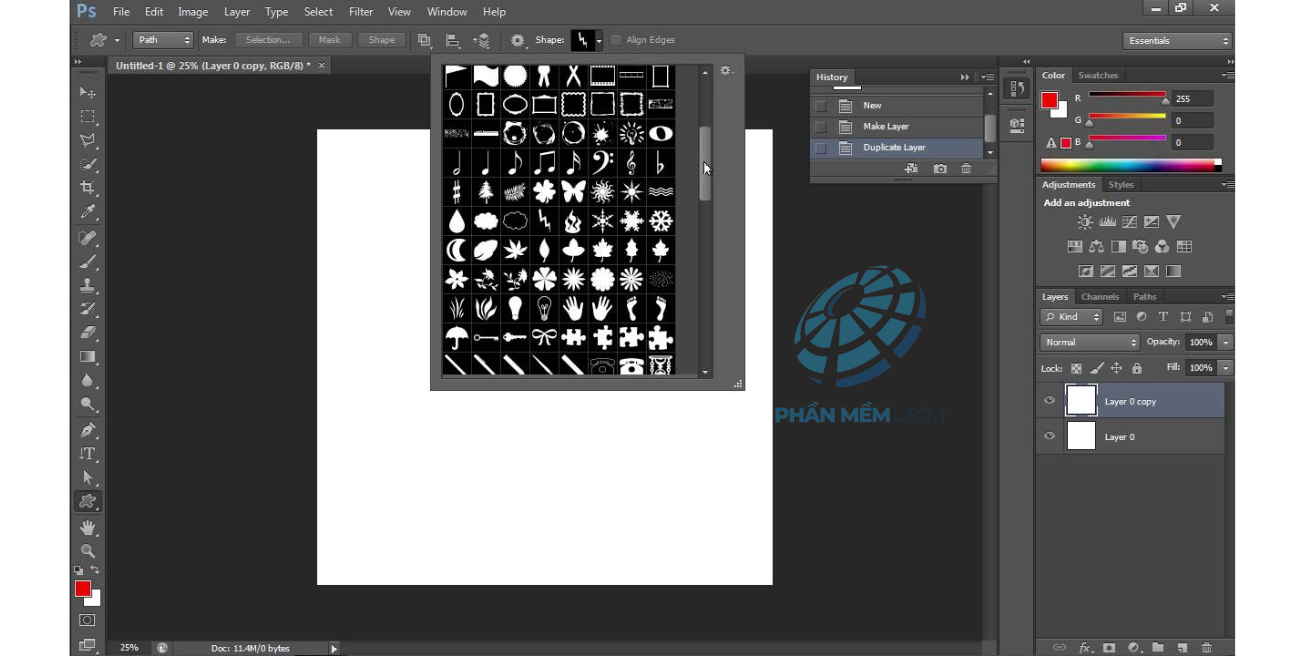Open the Path tool mode dropdown
The width and height of the screenshot is (1305, 656).
(x=162, y=40)
